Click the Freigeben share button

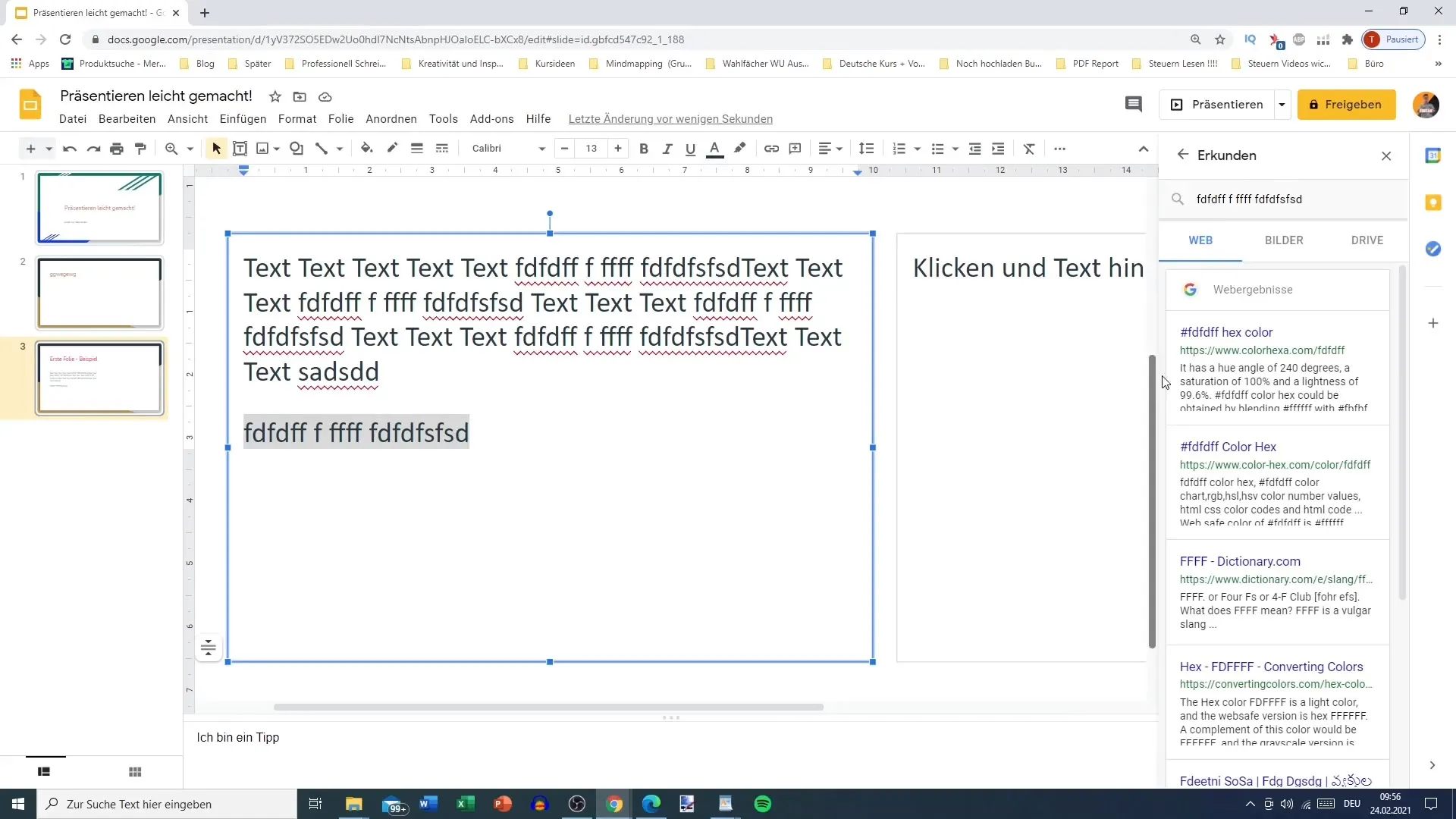[x=1346, y=105]
